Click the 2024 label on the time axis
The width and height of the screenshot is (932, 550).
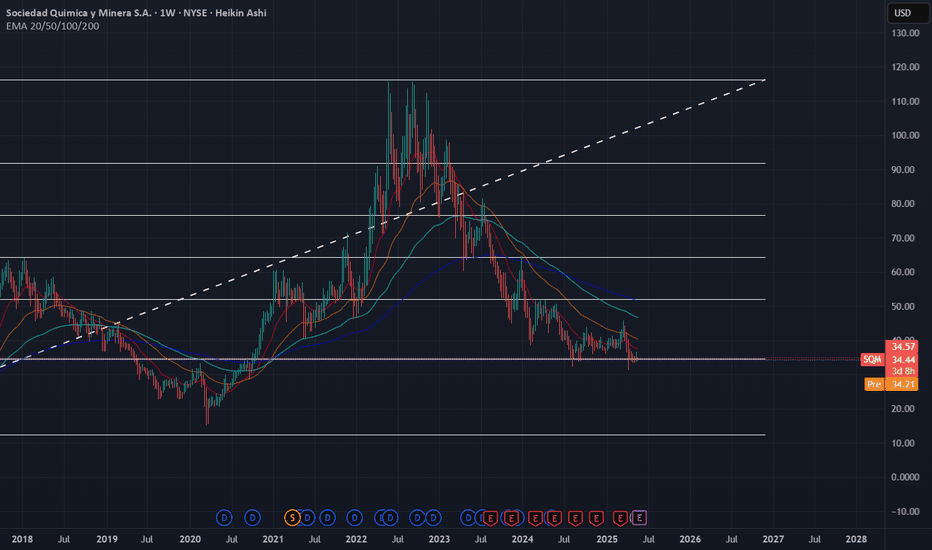[x=522, y=539]
